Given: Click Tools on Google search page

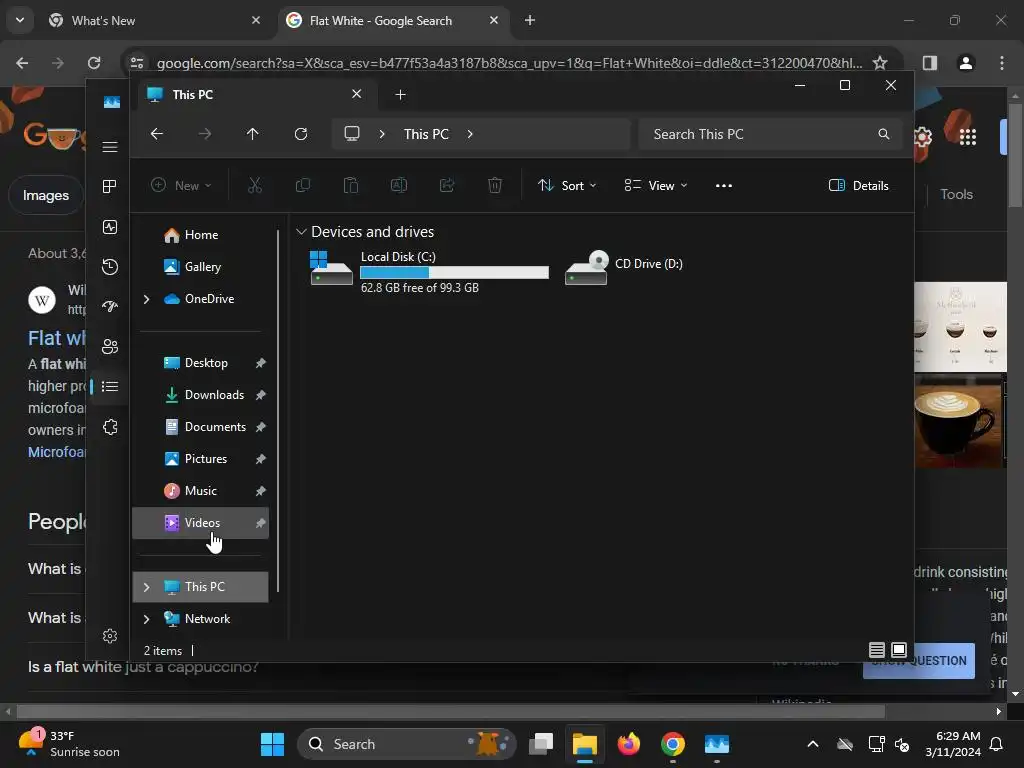Looking at the screenshot, I should 956,194.
